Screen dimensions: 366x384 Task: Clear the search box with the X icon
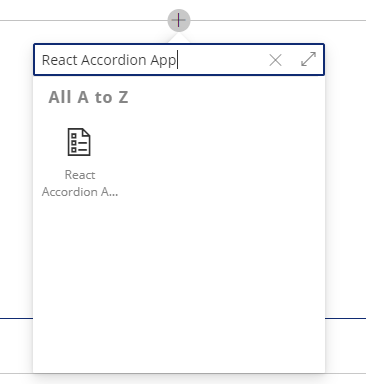click(275, 60)
